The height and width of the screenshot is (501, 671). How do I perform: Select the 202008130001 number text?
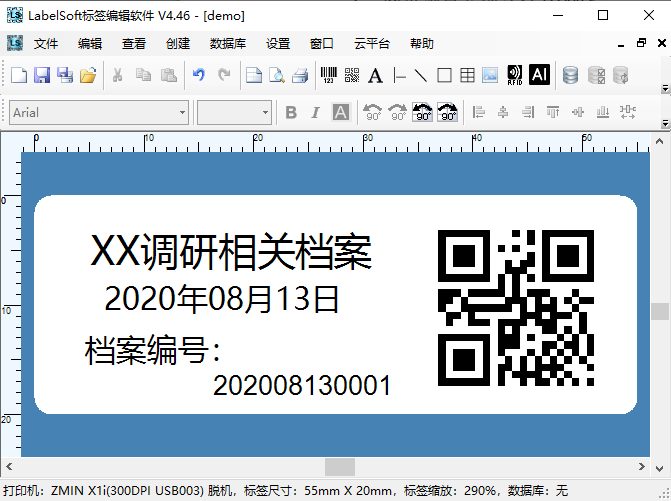[302, 385]
